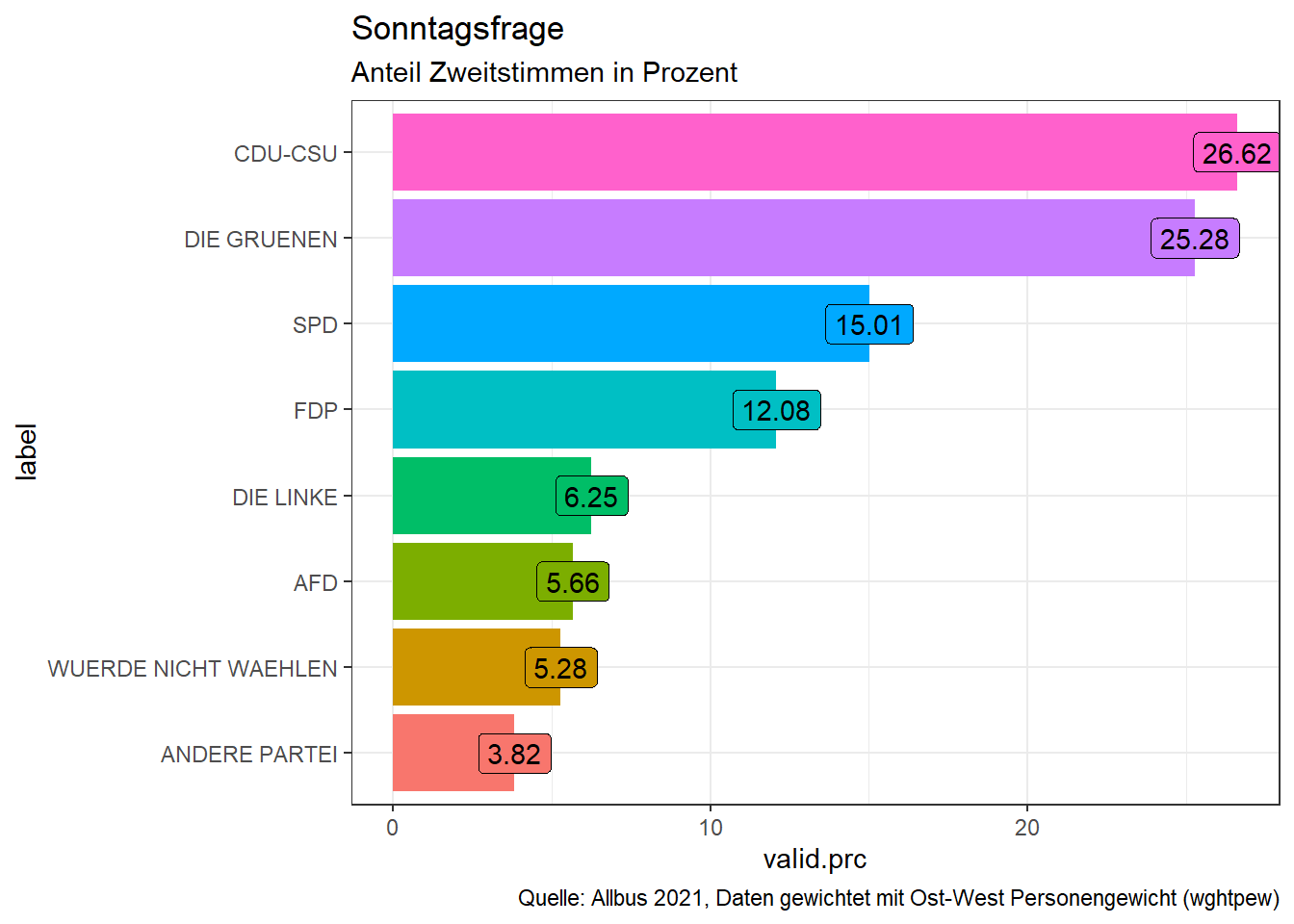Click the valid.prc x-axis title
The height and width of the screenshot is (924, 1294).
815,859
